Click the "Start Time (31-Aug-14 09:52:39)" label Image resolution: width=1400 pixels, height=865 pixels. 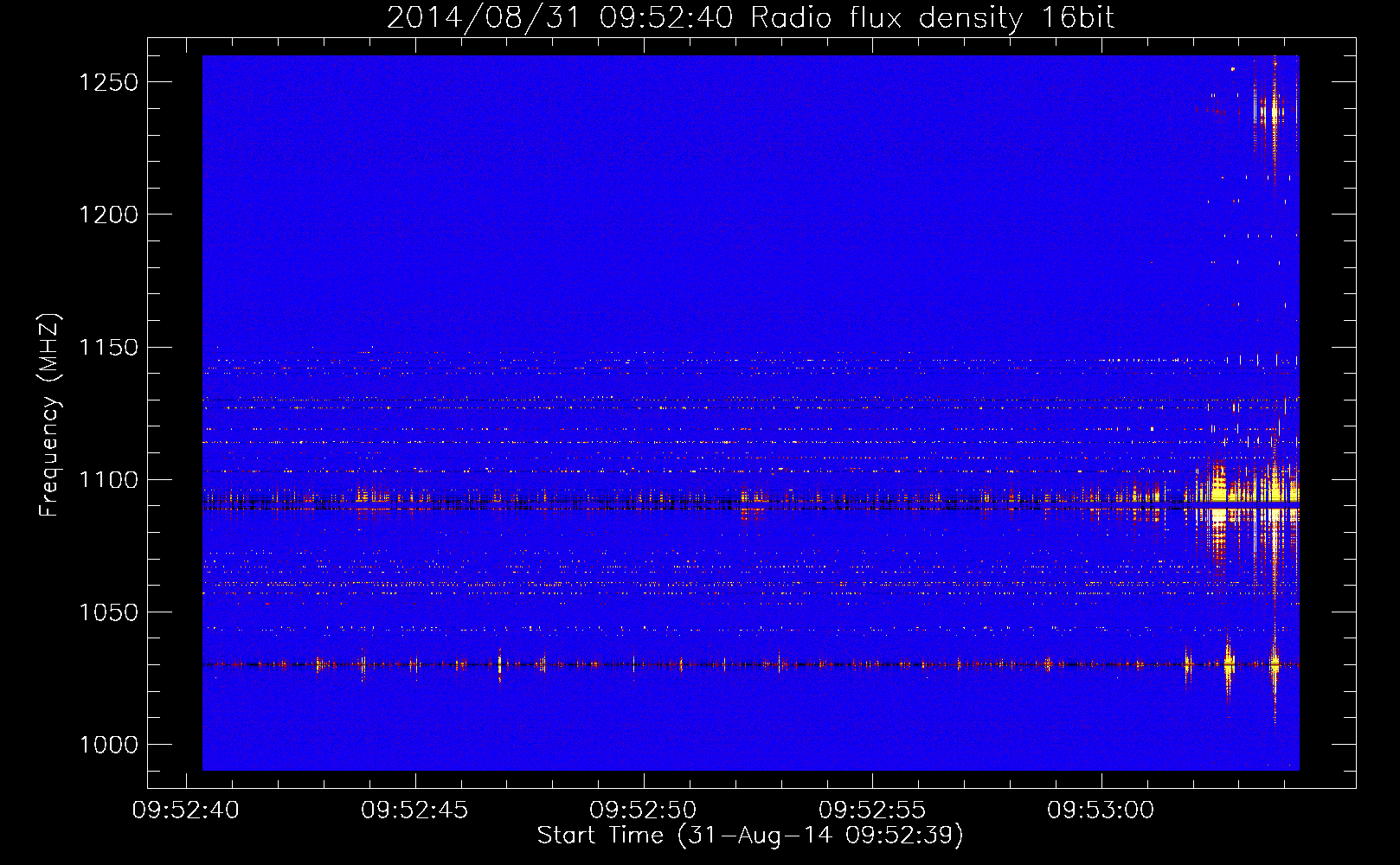[750, 836]
